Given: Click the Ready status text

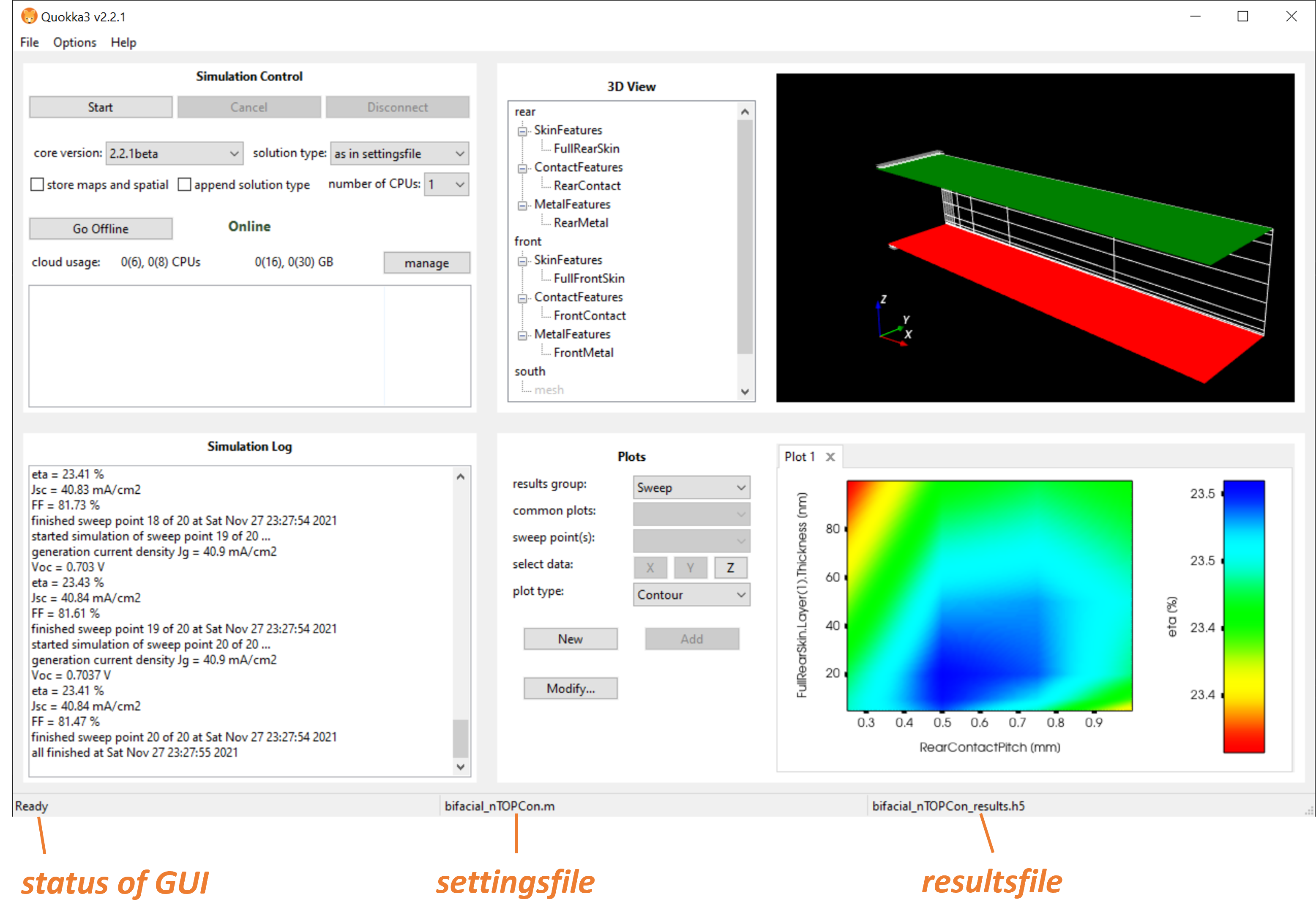Looking at the screenshot, I should 32,806.
